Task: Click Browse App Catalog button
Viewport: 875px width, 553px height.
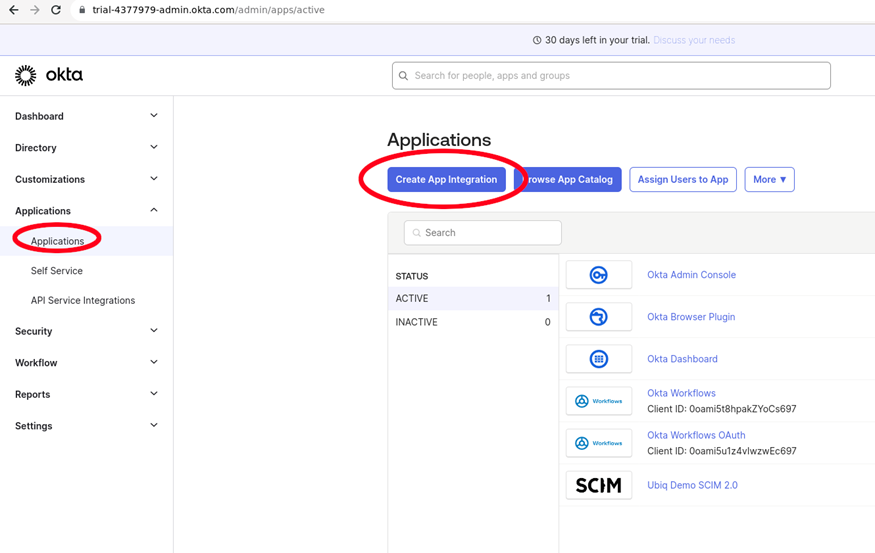Action: click(568, 180)
